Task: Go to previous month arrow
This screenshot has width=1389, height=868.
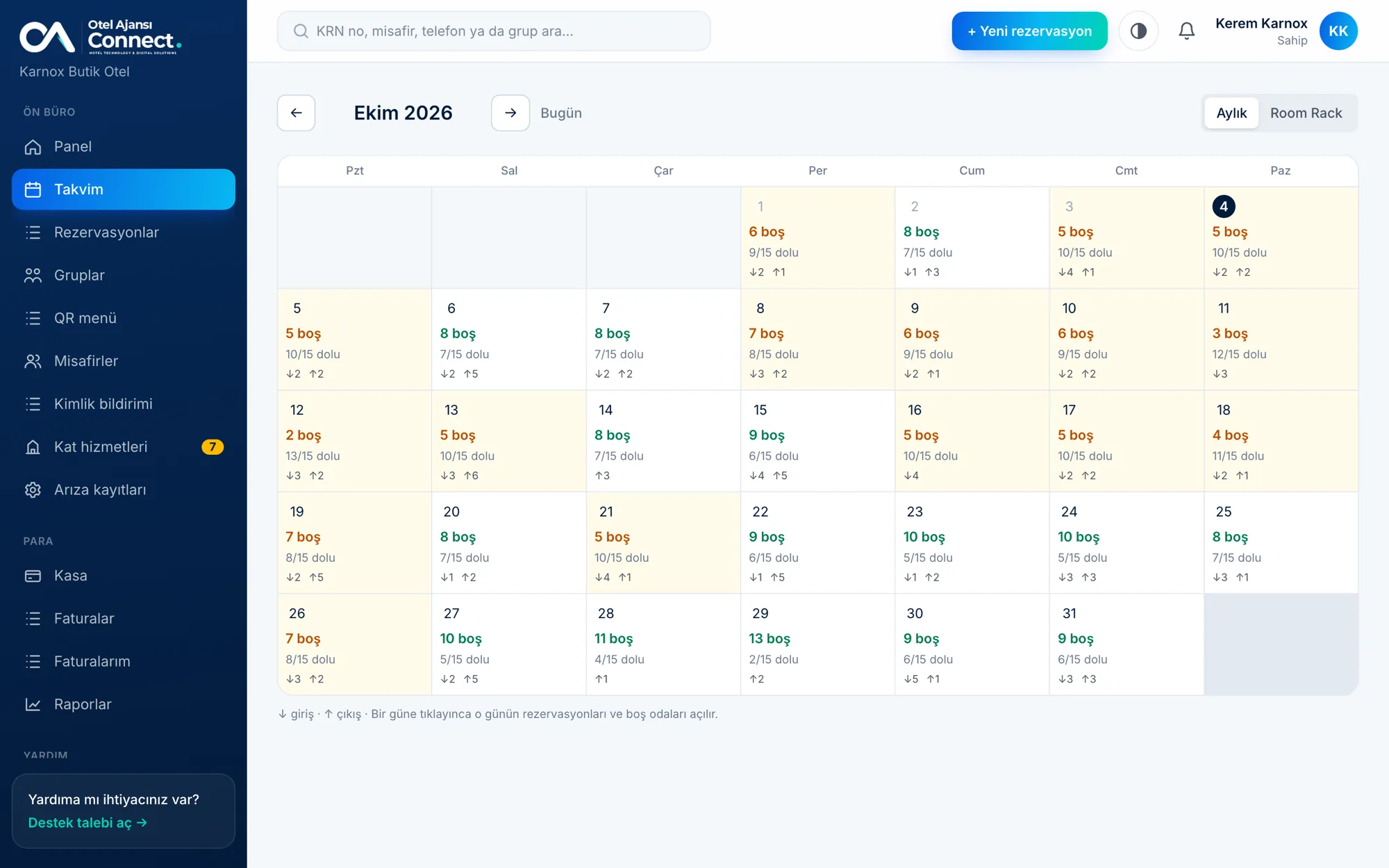Action: [x=297, y=113]
